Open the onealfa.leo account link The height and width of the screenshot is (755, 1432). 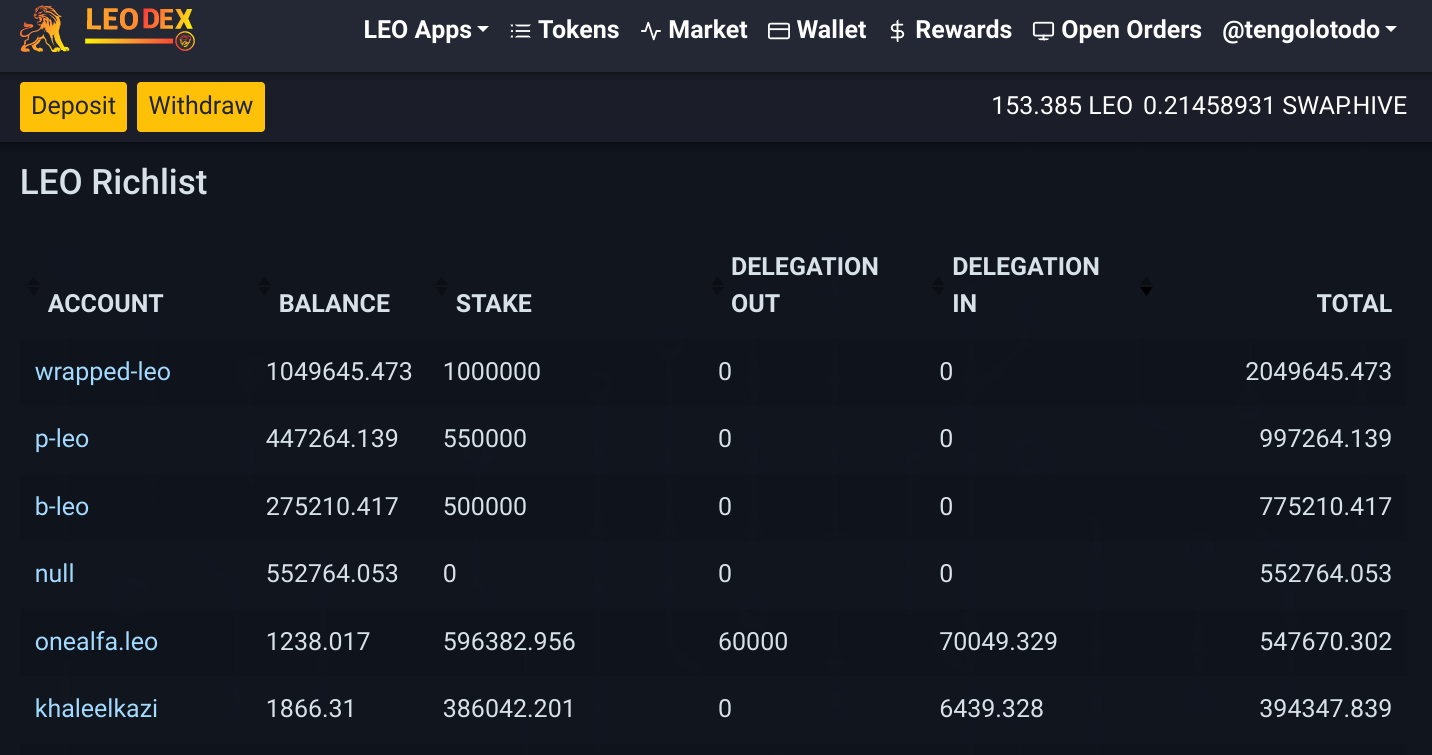click(96, 641)
